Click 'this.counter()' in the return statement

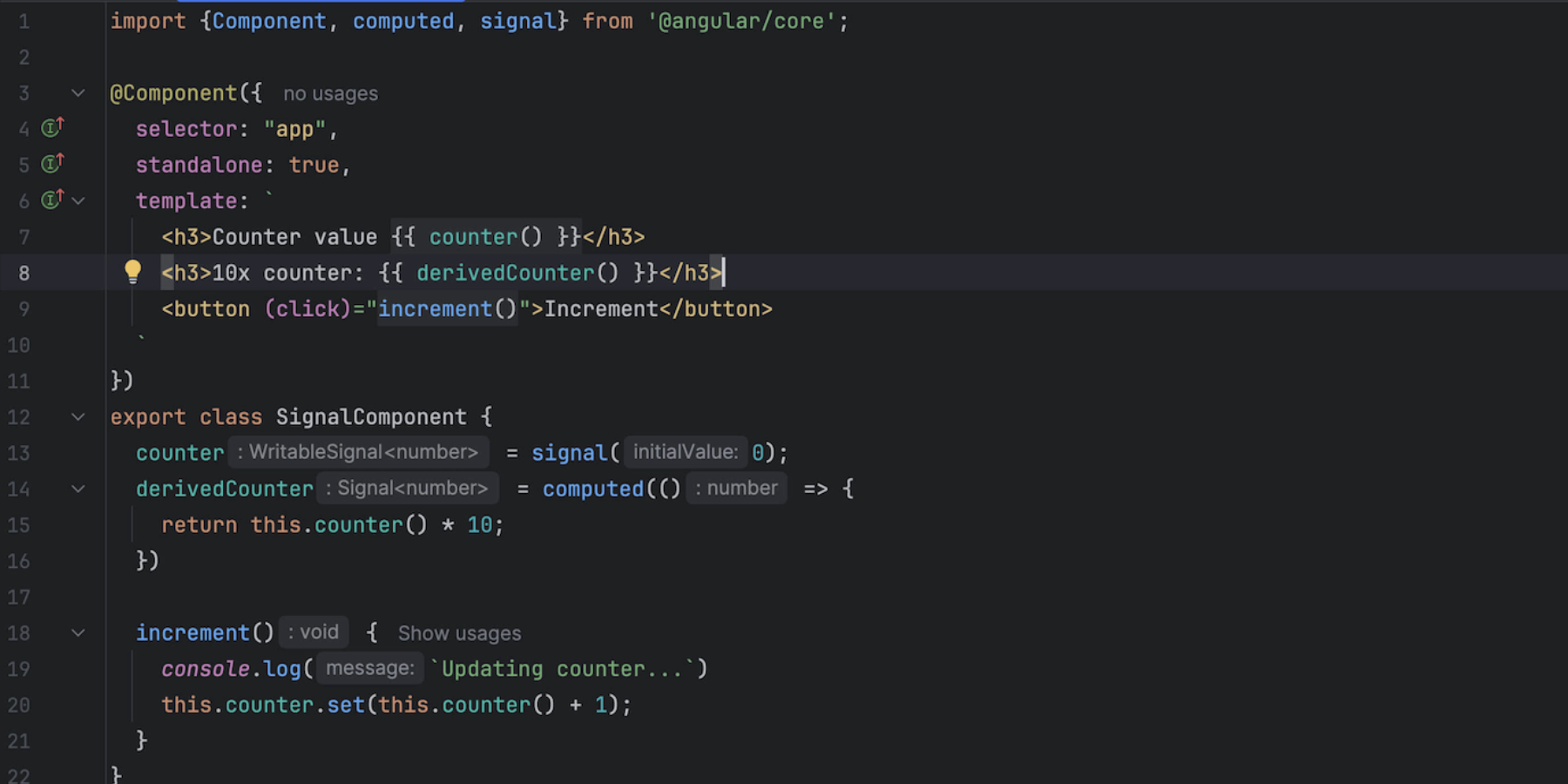pyautogui.click(x=339, y=525)
